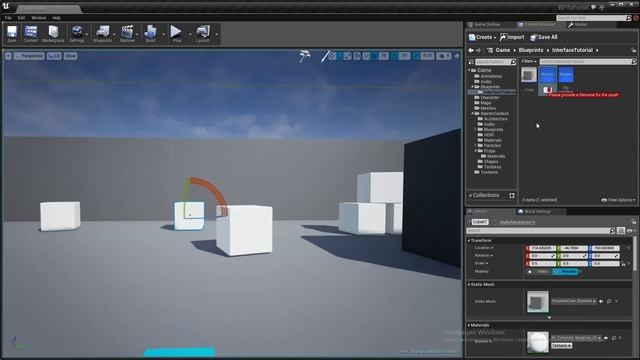
Task: Click the Save toolbar icon
Action: pos(12,34)
